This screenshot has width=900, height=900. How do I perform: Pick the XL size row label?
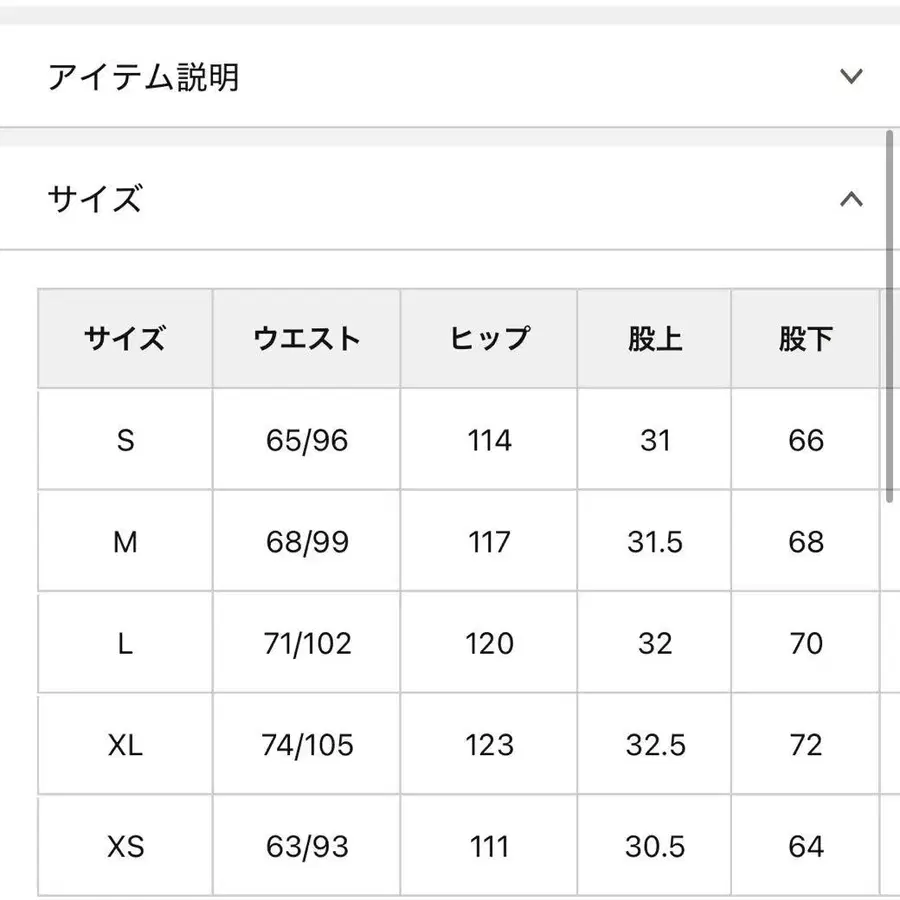point(125,745)
